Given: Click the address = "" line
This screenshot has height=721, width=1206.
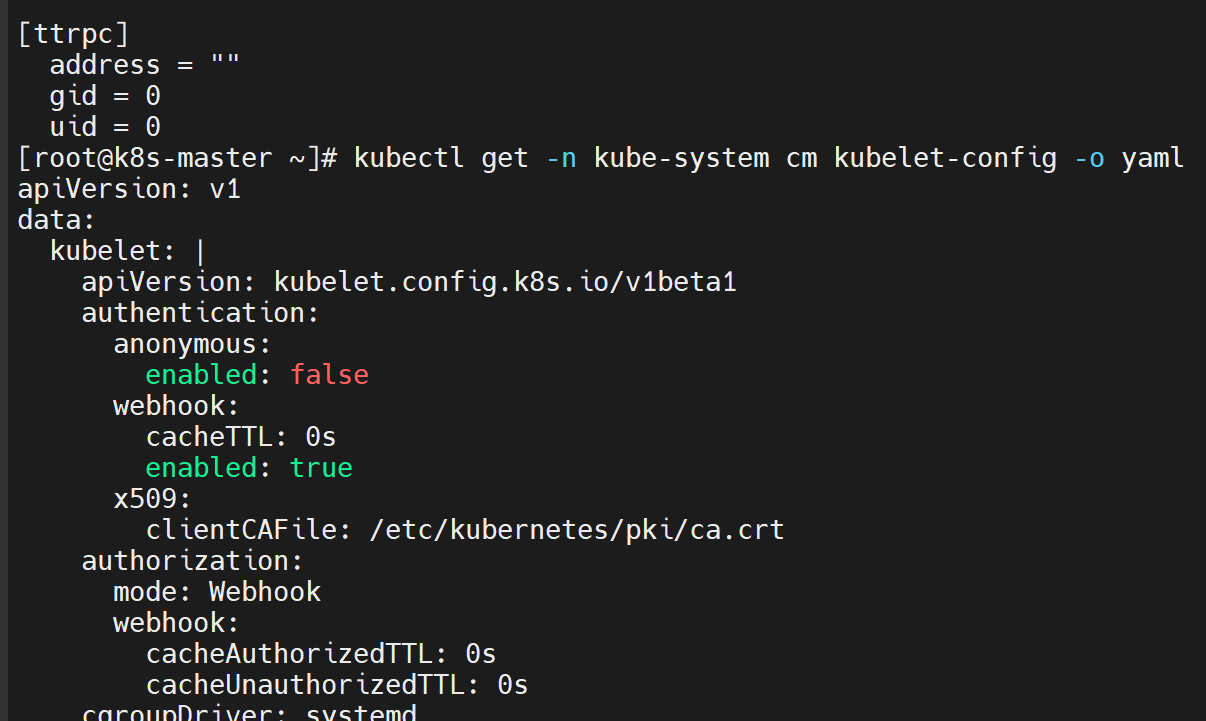Looking at the screenshot, I should (145, 65).
